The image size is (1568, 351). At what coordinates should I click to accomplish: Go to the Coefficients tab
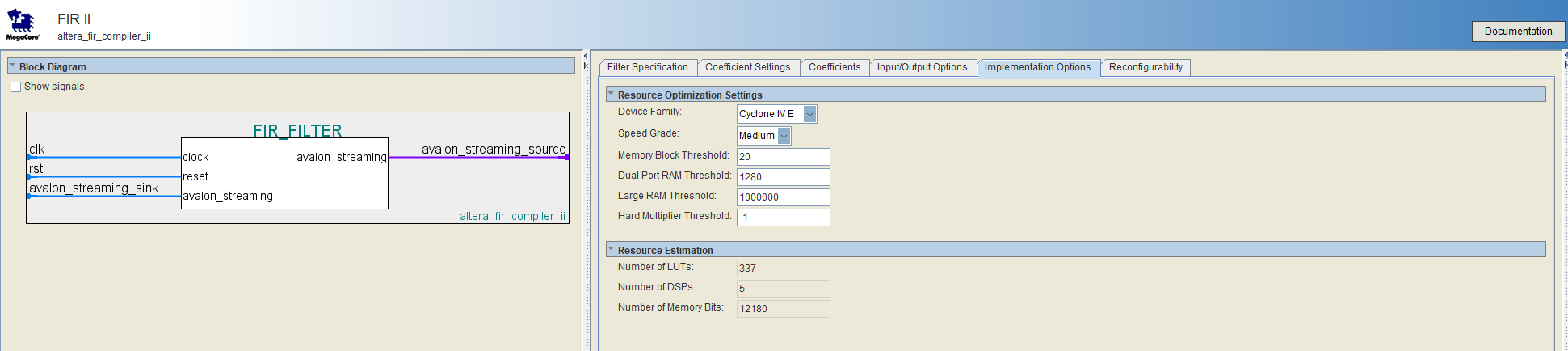[x=834, y=67]
